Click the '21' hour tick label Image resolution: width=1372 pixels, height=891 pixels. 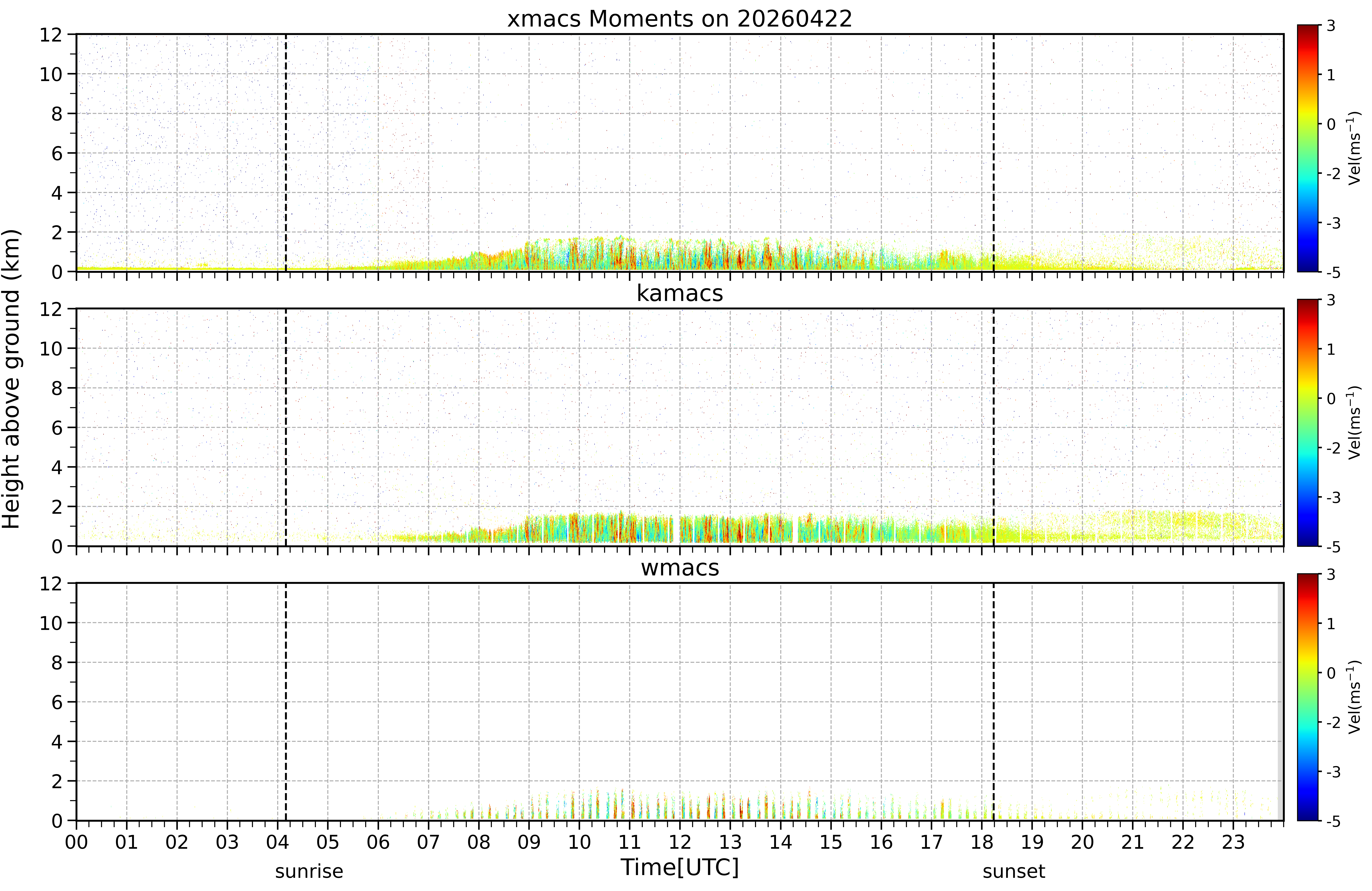(1133, 843)
